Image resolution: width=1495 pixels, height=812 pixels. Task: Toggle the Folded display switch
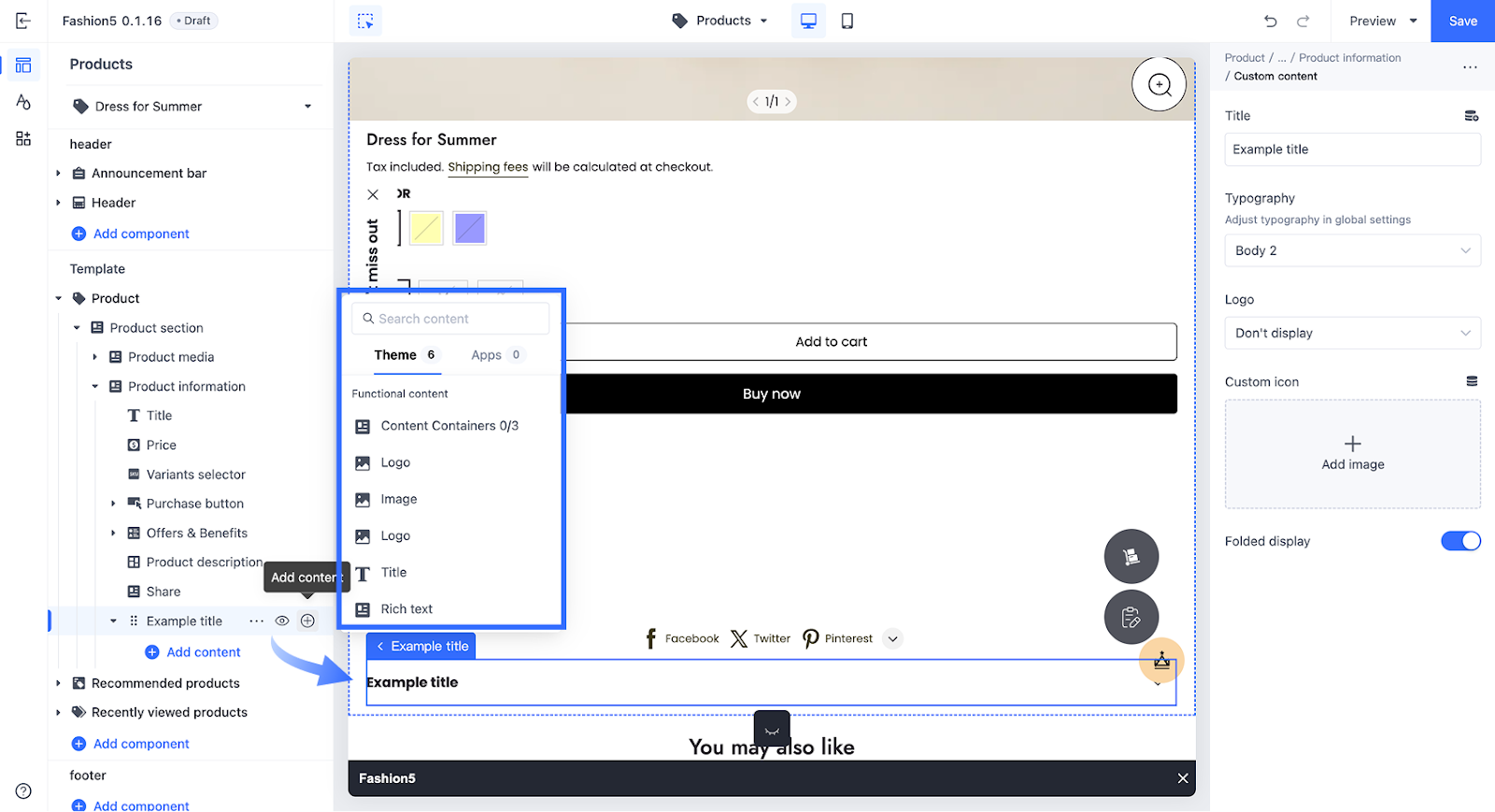[1459, 541]
